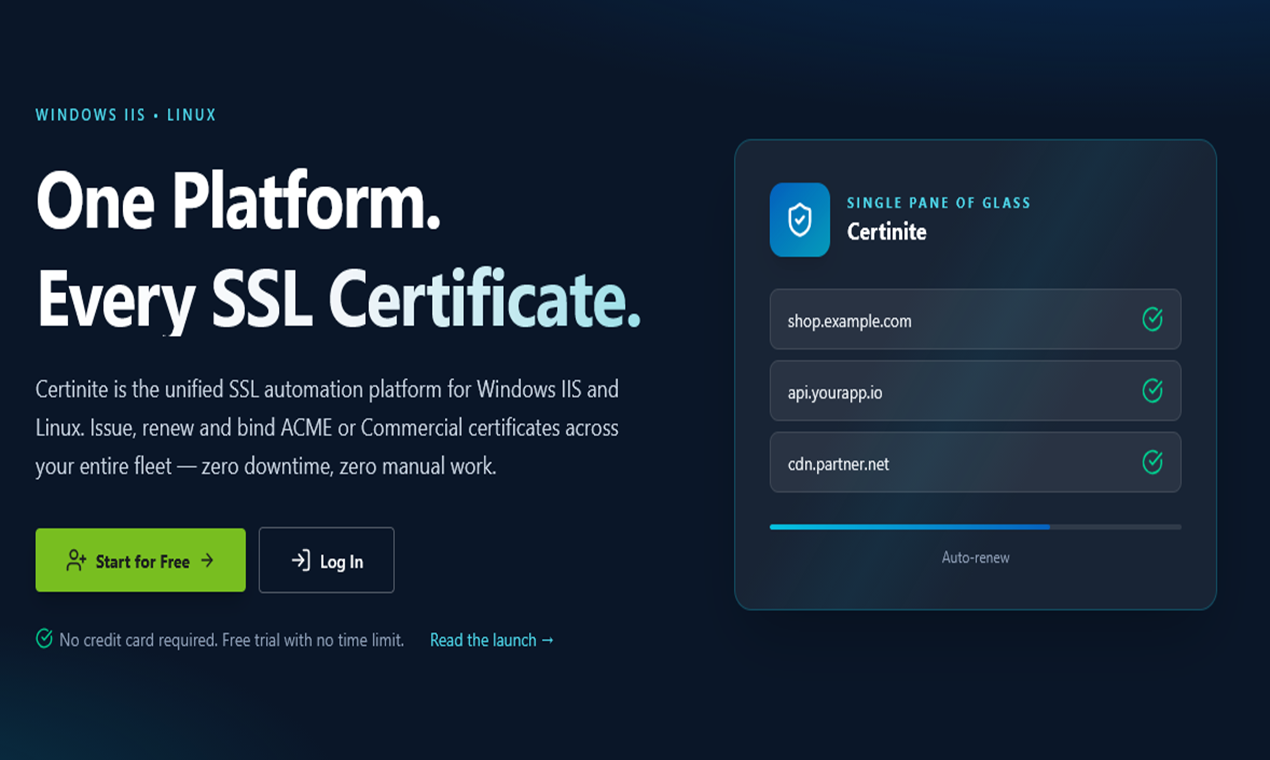The width and height of the screenshot is (1270, 760).
Task: Click the One Platform. headline
Action: click(238, 202)
